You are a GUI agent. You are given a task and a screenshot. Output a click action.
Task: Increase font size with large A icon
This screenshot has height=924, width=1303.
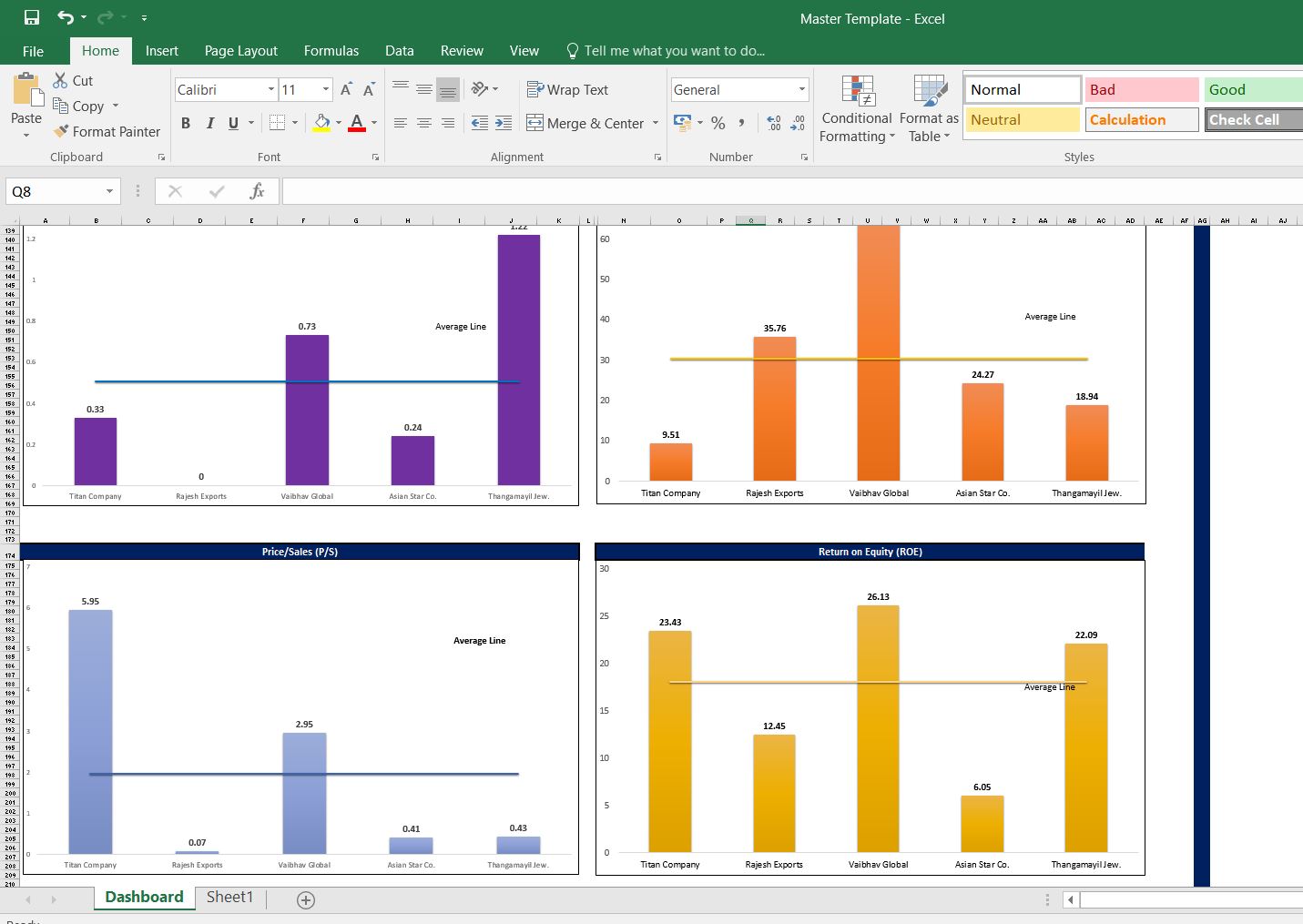tap(346, 89)
